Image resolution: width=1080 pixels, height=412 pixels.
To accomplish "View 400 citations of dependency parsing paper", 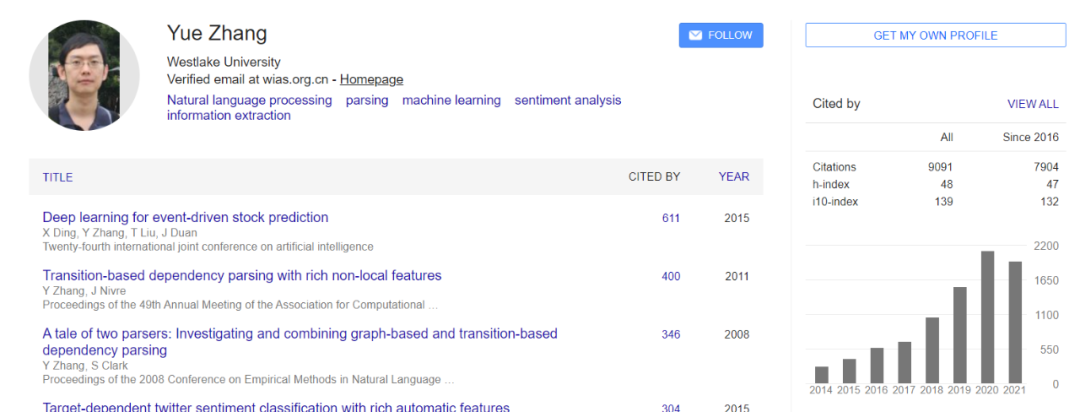I will point(670,276).
